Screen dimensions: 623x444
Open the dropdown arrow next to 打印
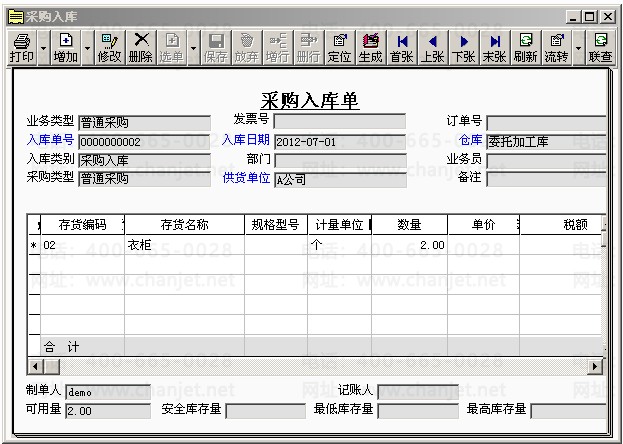click(x=43, y=48)
